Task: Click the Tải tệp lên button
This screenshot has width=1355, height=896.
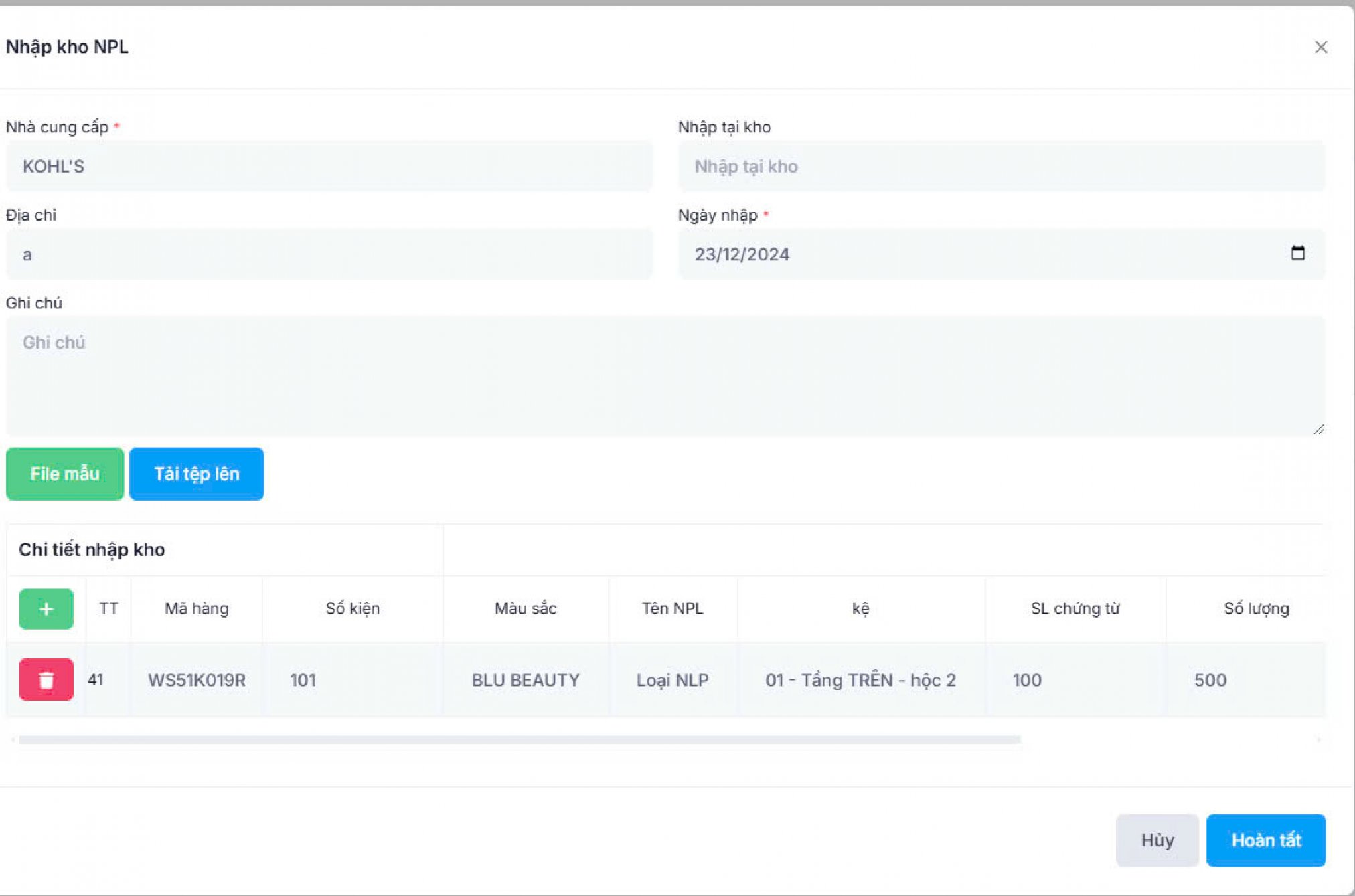Action: click(196, 474)
